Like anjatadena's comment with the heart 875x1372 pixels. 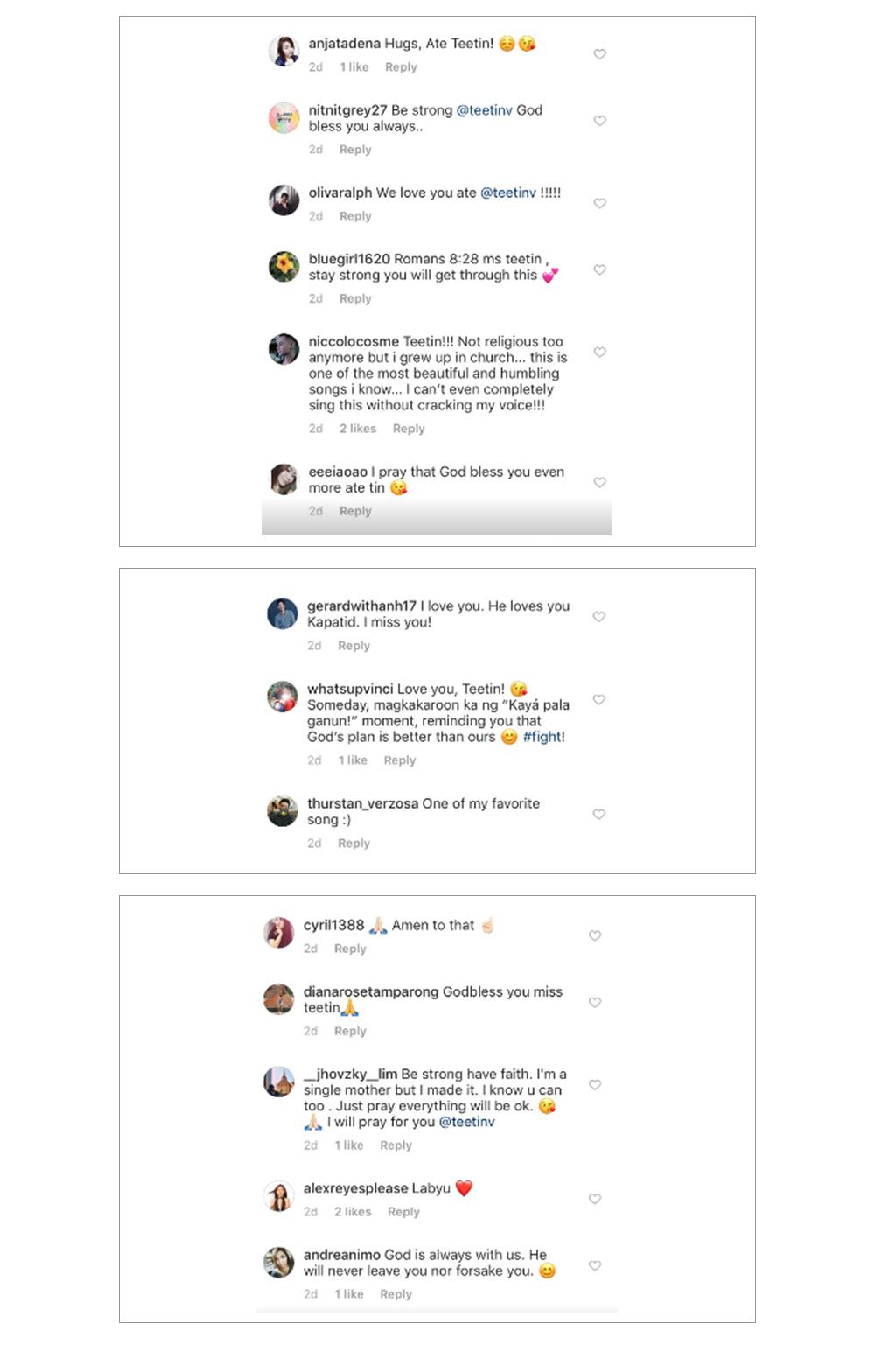pyautogui.click(x=600, y=54)
